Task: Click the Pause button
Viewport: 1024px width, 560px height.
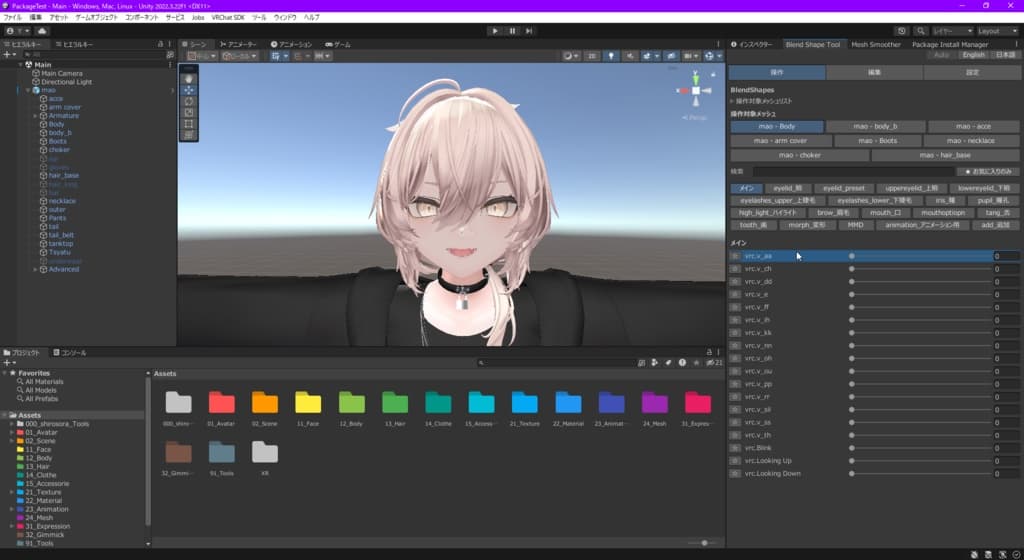Action: (512, 31)
